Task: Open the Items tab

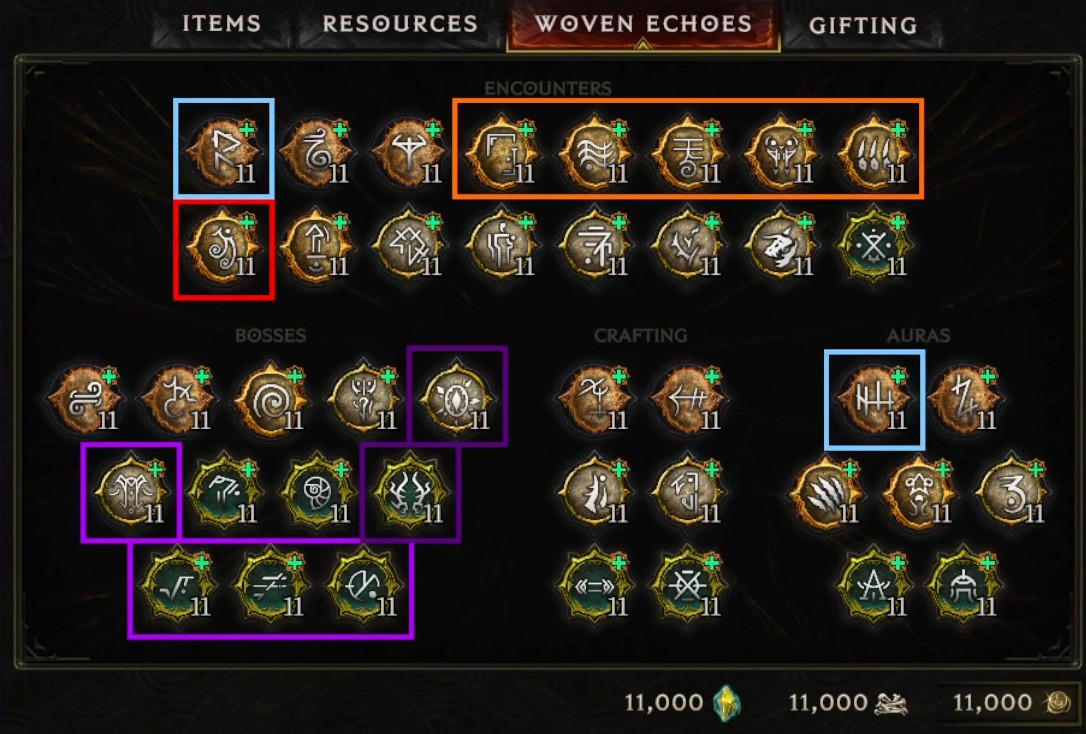Action: coord(221,24)
